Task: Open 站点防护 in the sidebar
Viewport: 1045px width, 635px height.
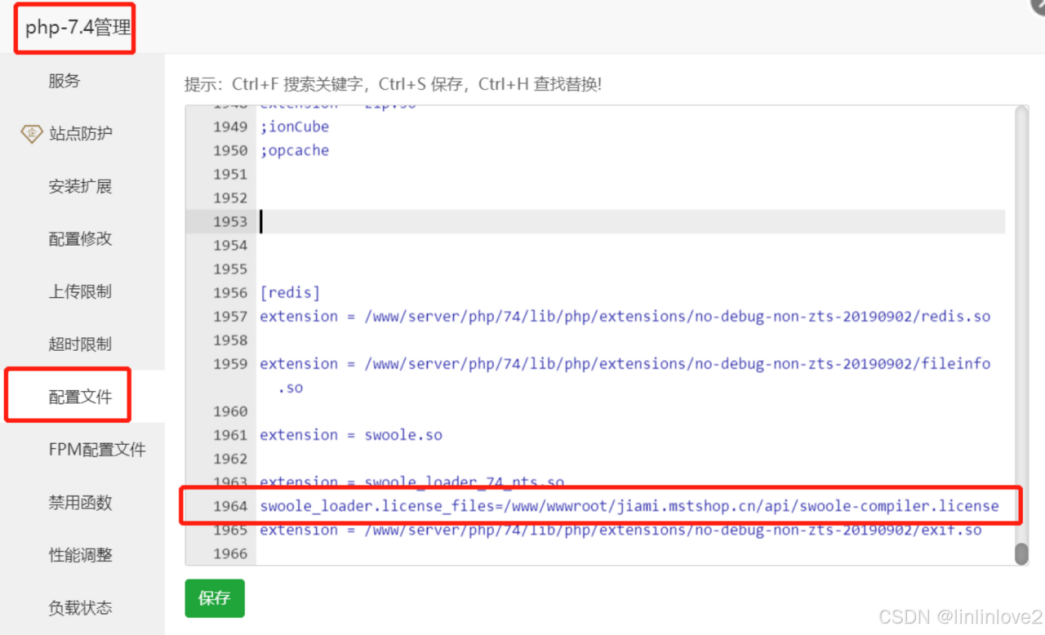Action: click(80, 133)
